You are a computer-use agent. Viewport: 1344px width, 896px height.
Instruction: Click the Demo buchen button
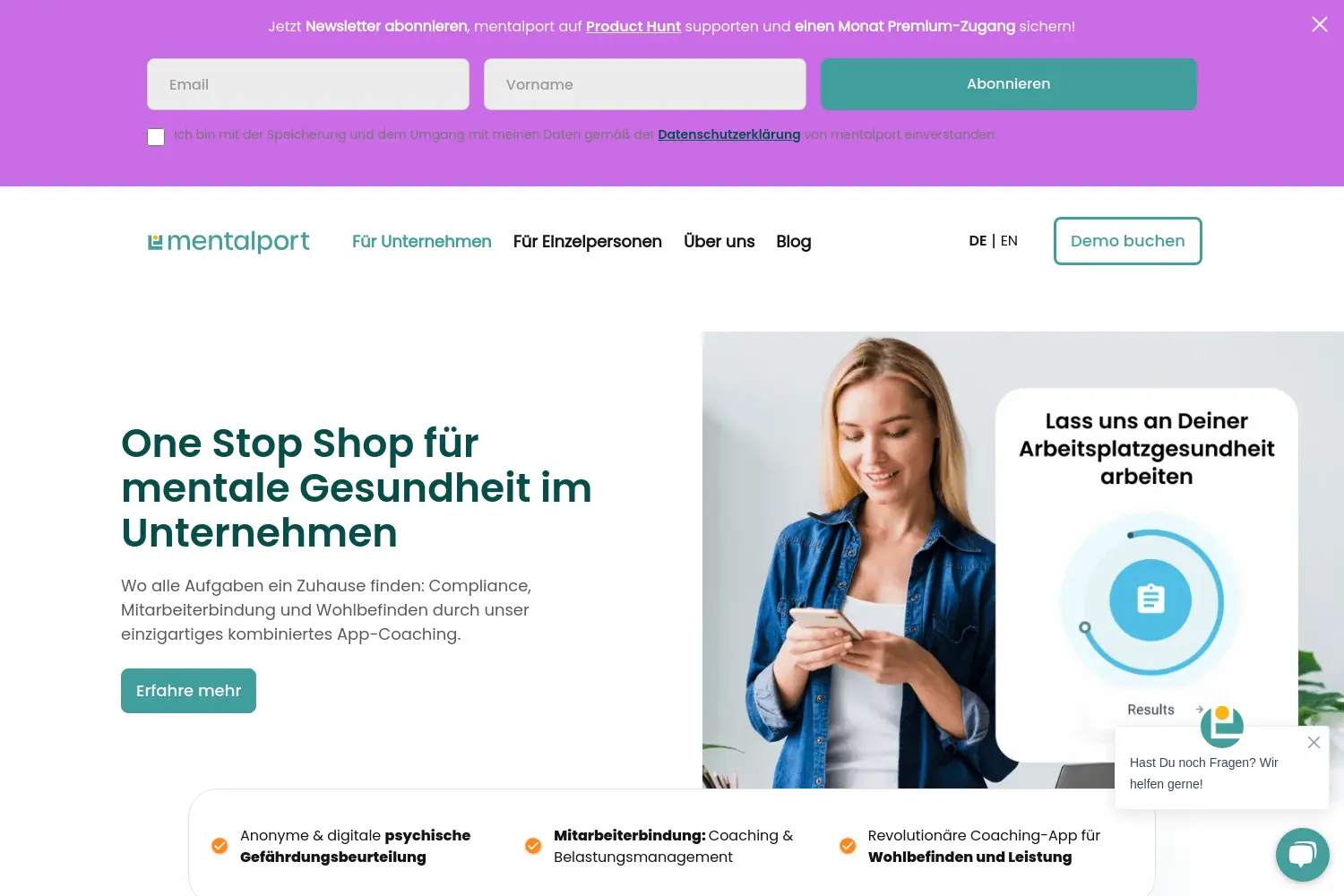click(1128, 241)
